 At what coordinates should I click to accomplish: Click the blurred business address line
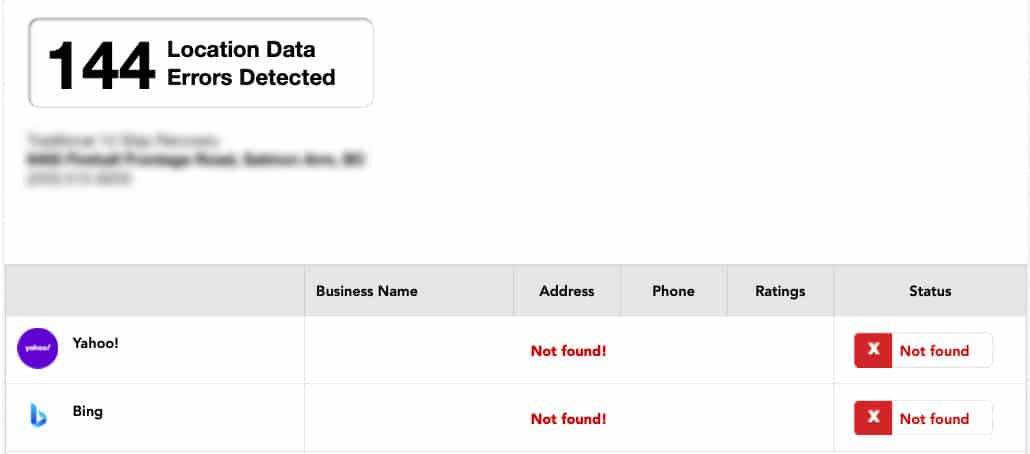[x=195, y=159]
